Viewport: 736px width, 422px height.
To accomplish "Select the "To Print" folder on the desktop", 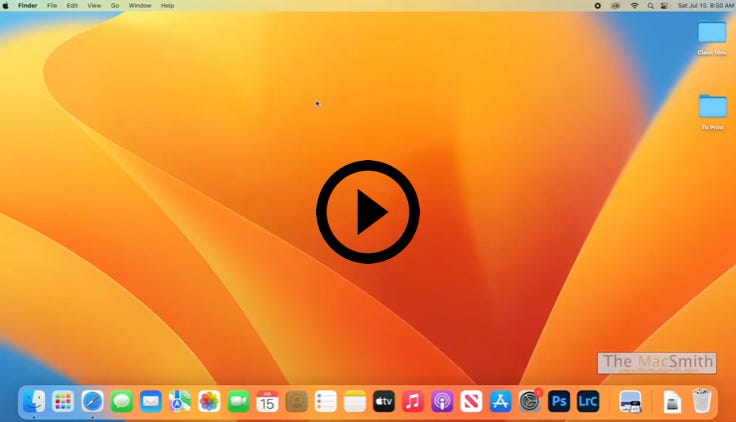I will coord(713,112).
